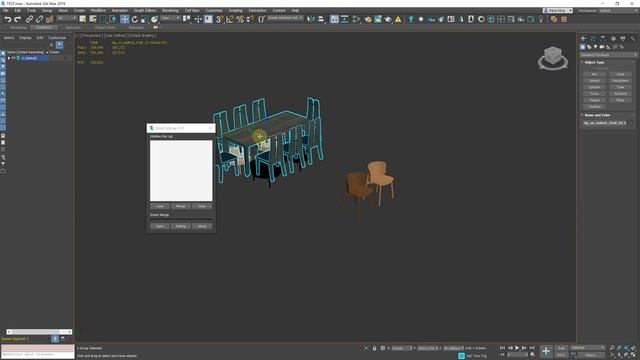
Task: Click the Cylinder primitive button
Action: tap(594, 87)
